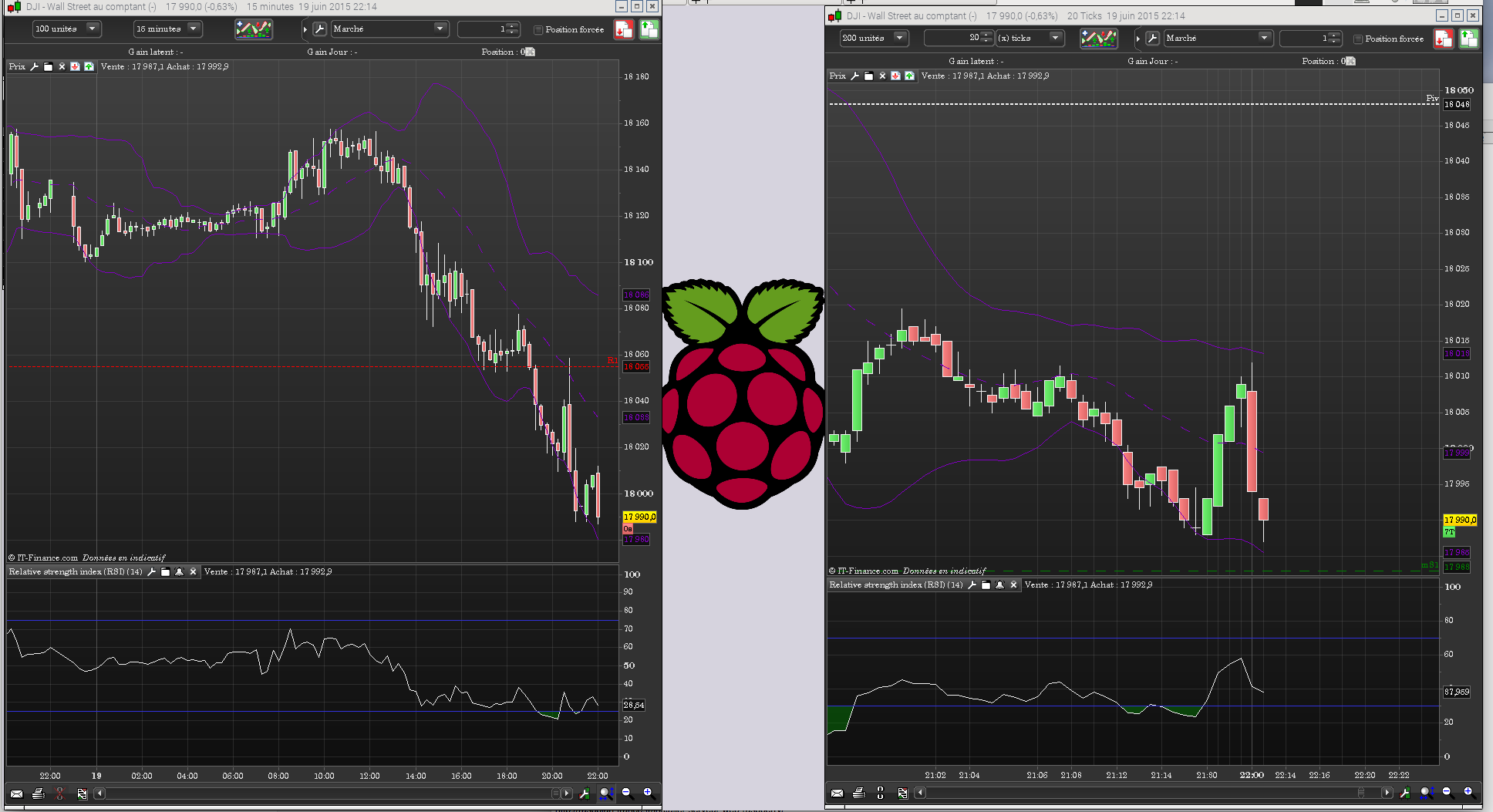The width and height of the screenshot is (1493, 812).
Task: Open order settings wrench in right chart toolbar
Action: tap(1153, 39)
